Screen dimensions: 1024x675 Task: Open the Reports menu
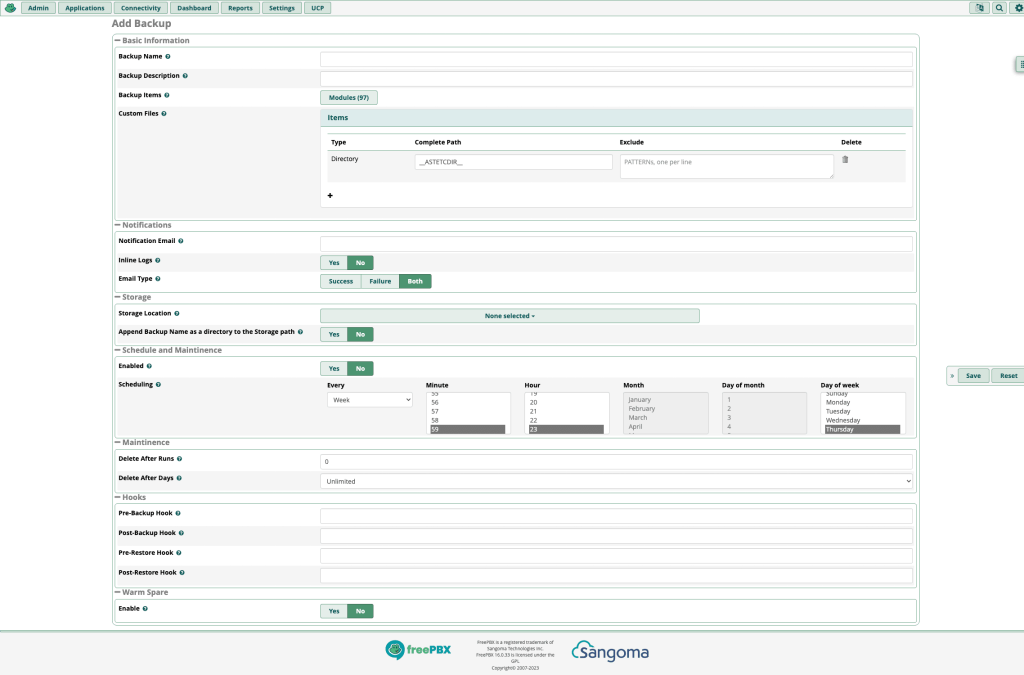pyautogui.click(x=240, y=8)
